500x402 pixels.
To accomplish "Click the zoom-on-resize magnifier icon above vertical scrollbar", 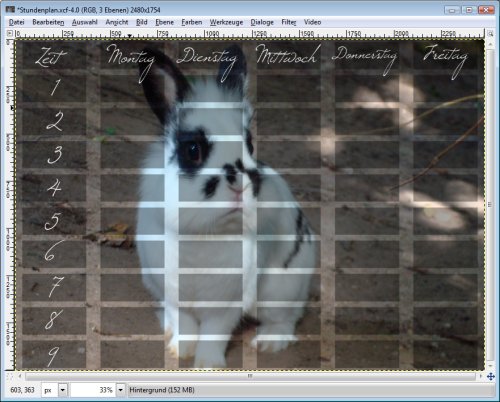I will tap(490, 34).
